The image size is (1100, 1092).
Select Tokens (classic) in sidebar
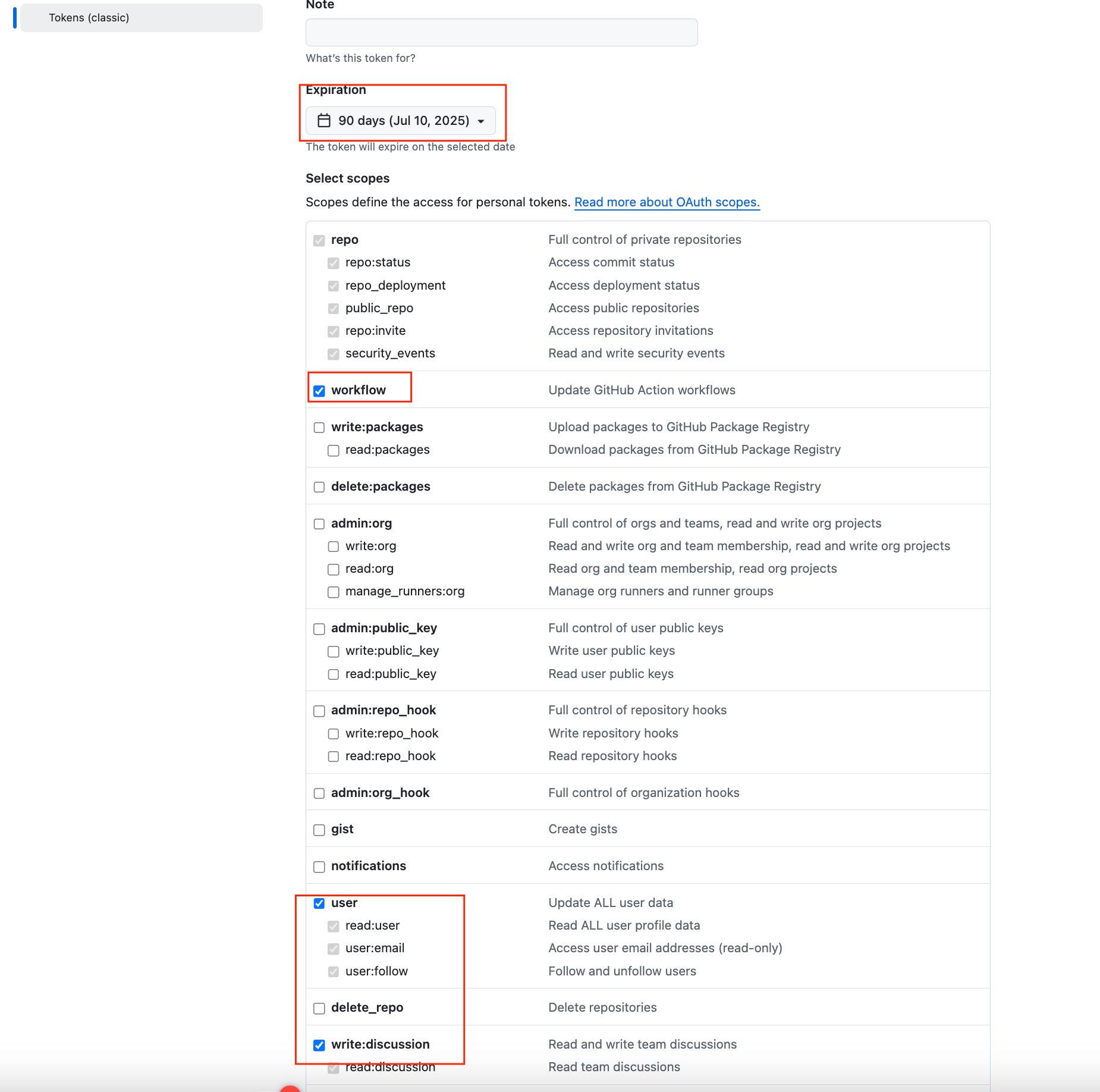(142, 18)
